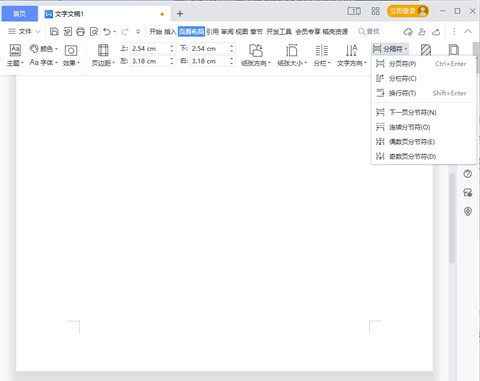Image resolution: width=480 pixels, height=381 pixels.
Task: Open Print Preview icon
Action: pos(94,32)
